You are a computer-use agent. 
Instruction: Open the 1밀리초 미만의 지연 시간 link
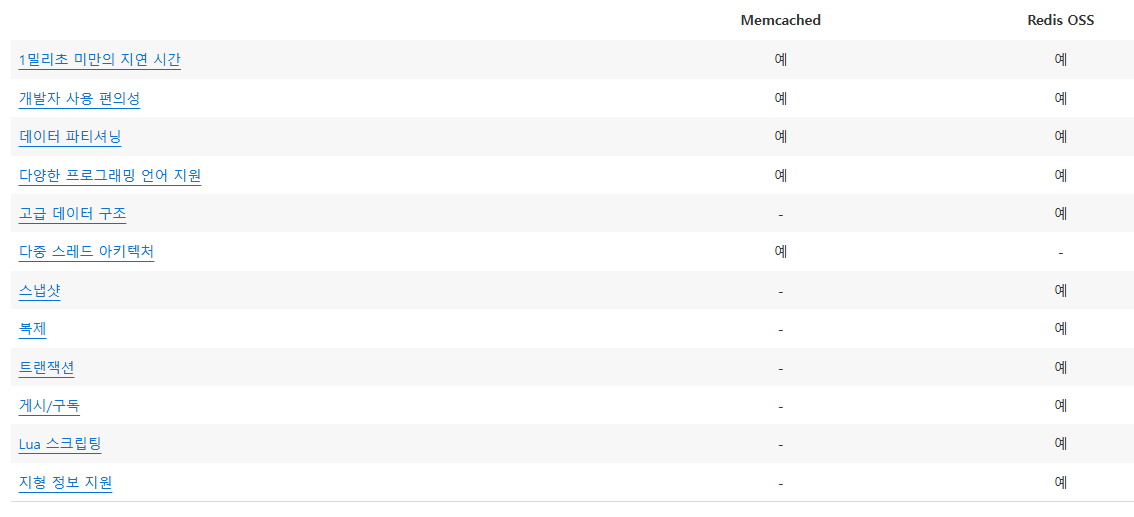(100, 60)
